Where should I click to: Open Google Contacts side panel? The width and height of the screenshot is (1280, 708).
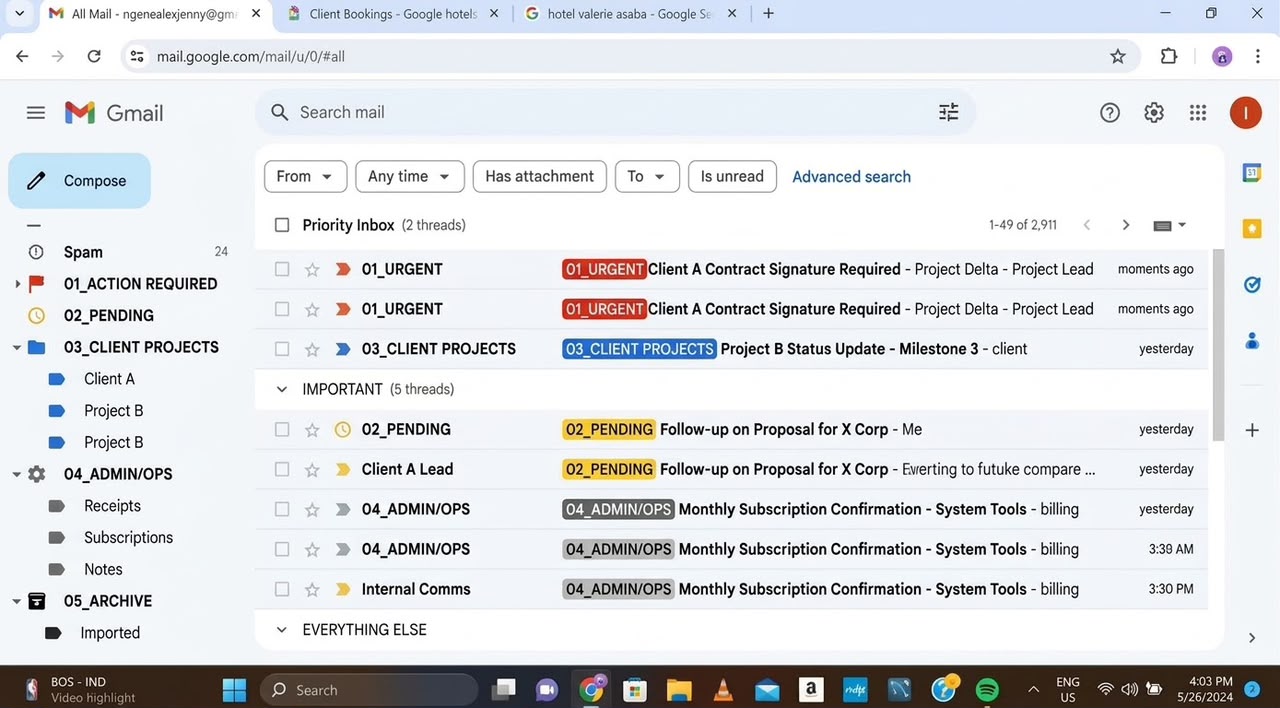tap(1252, 341)
